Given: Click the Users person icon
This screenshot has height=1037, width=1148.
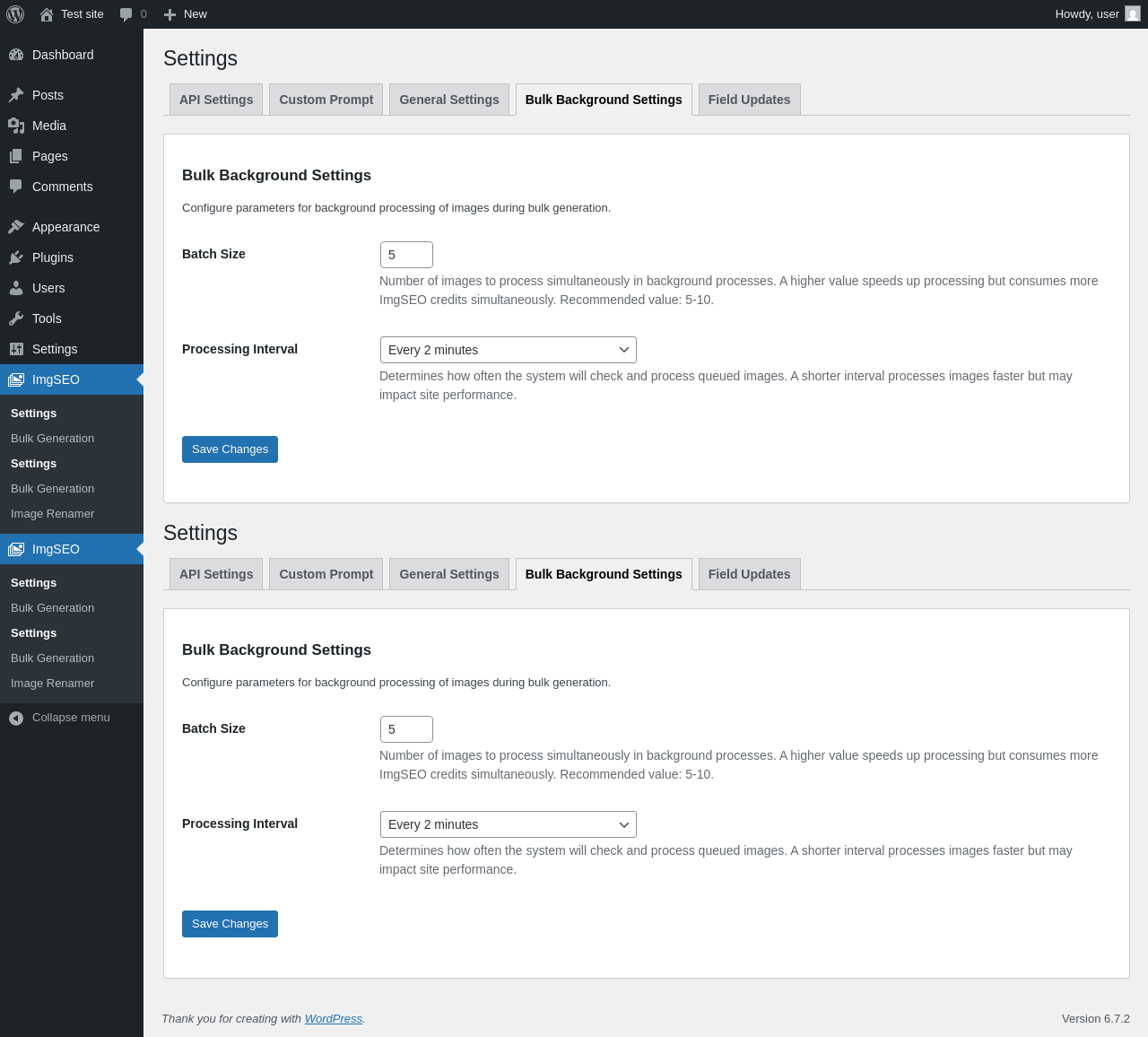Looking at the screenshot, I should pos(16,288).
